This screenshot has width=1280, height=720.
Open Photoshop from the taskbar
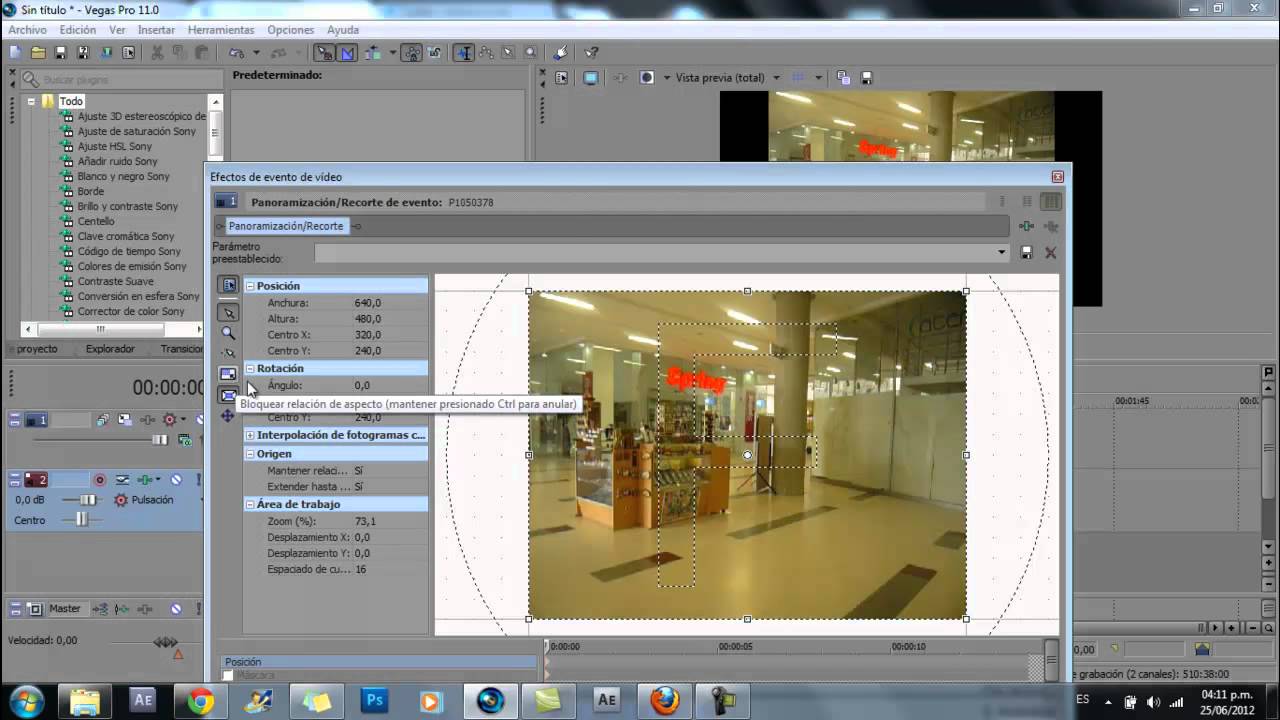point(374,701)
